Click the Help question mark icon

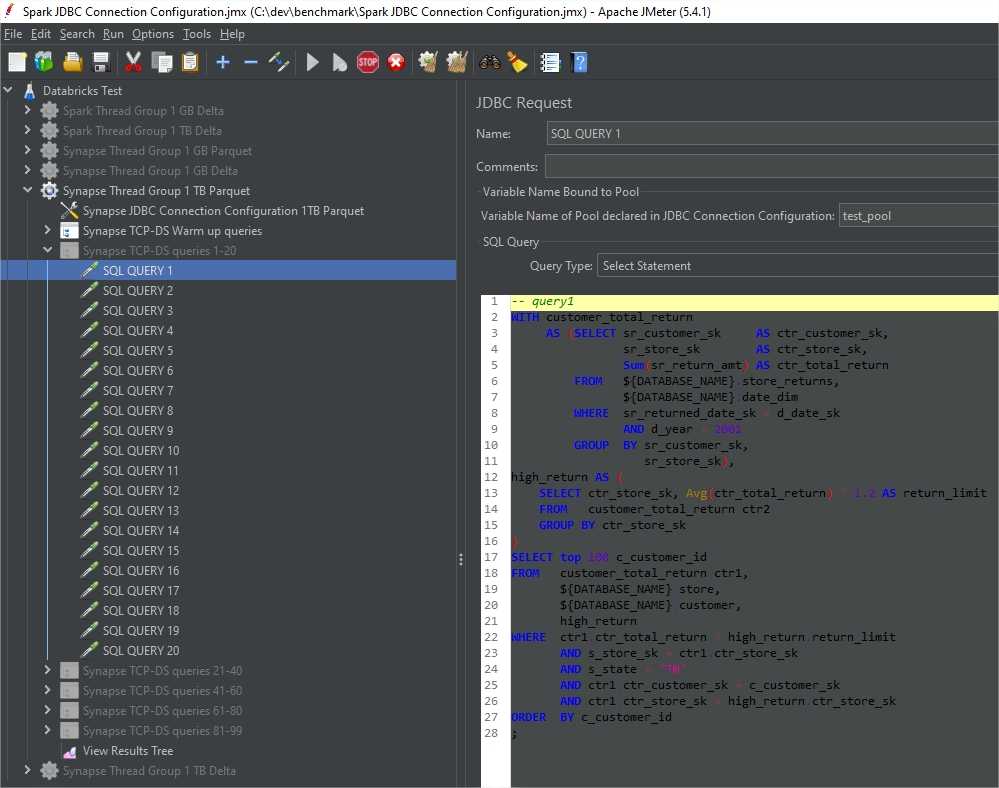579,62
